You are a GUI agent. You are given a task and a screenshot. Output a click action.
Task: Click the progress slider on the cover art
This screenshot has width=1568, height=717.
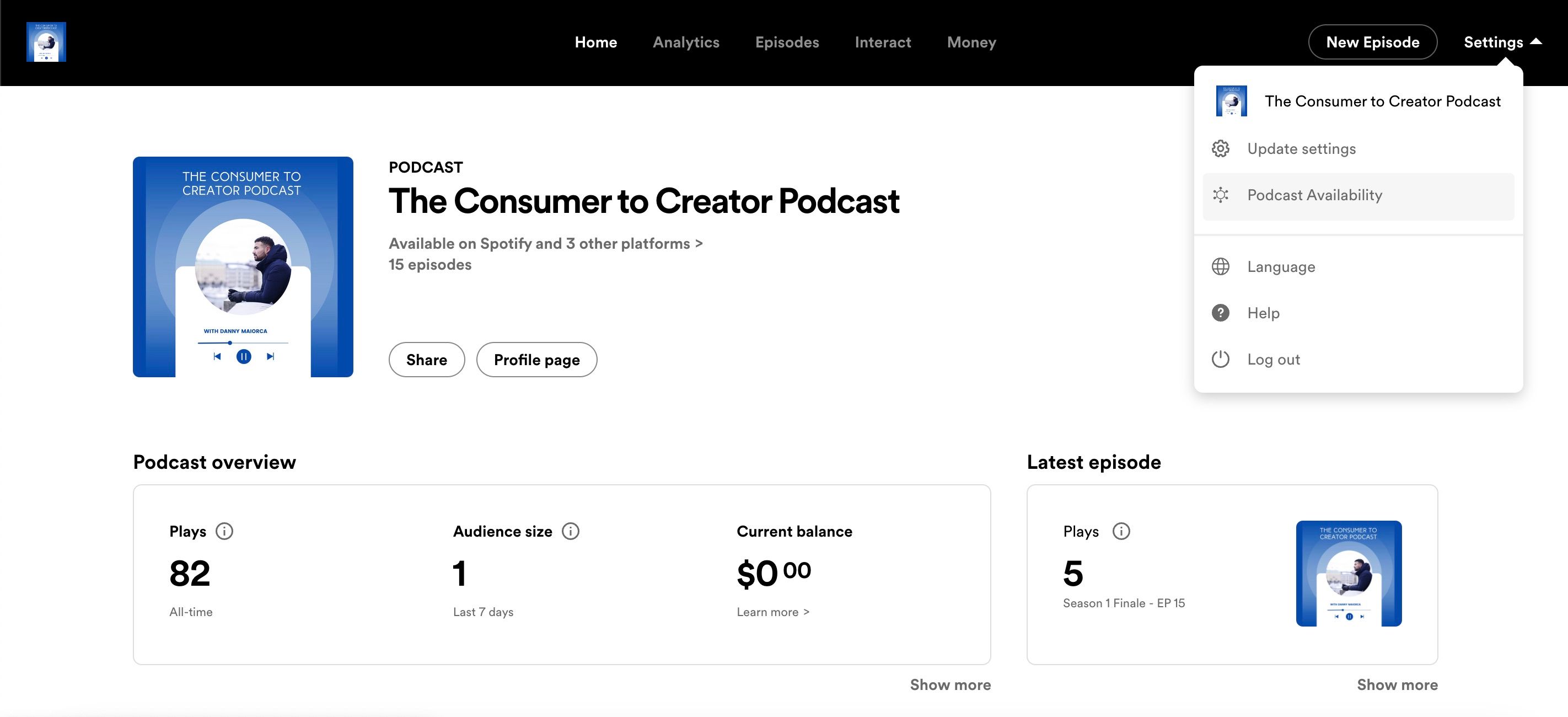[x=229, y=343]
